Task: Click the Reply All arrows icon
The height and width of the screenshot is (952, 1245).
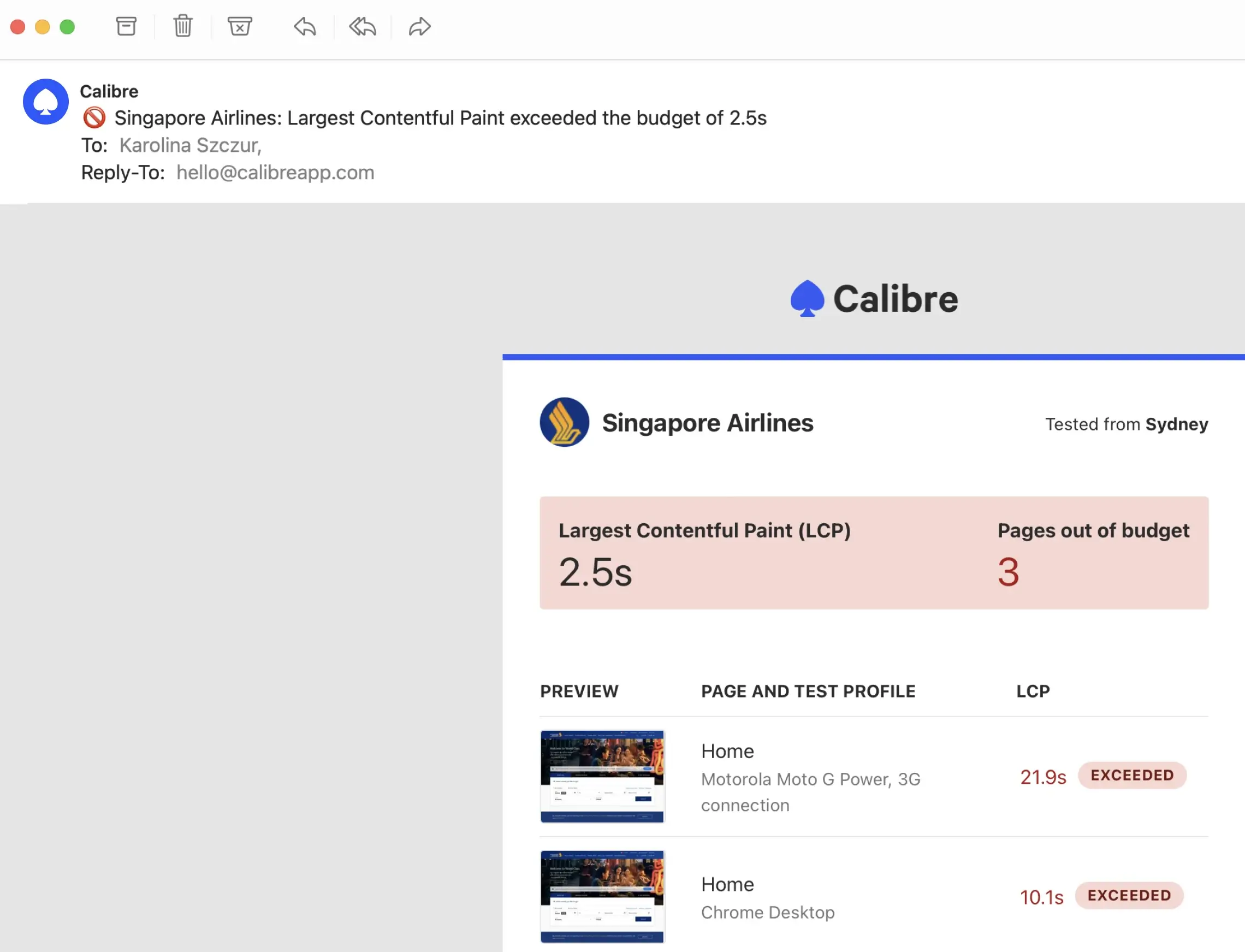Action: [363, 26]
